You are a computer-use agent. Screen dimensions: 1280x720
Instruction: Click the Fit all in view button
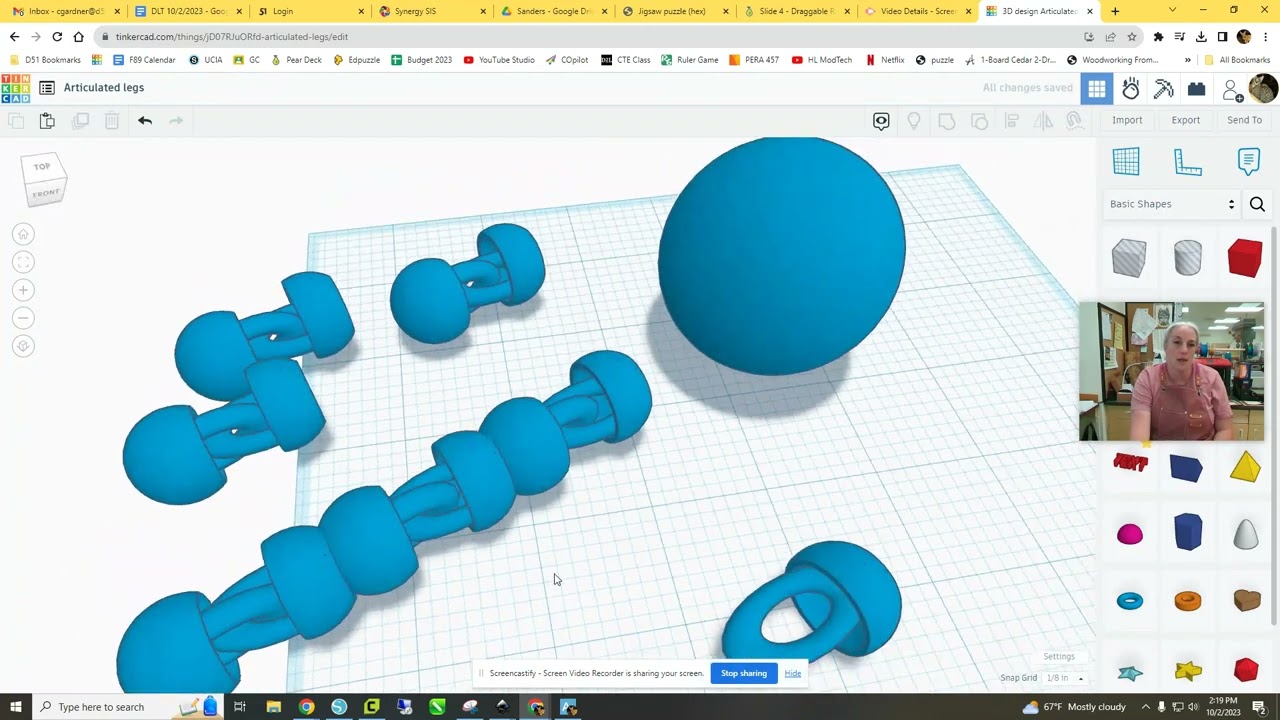[x=23, y=262]
